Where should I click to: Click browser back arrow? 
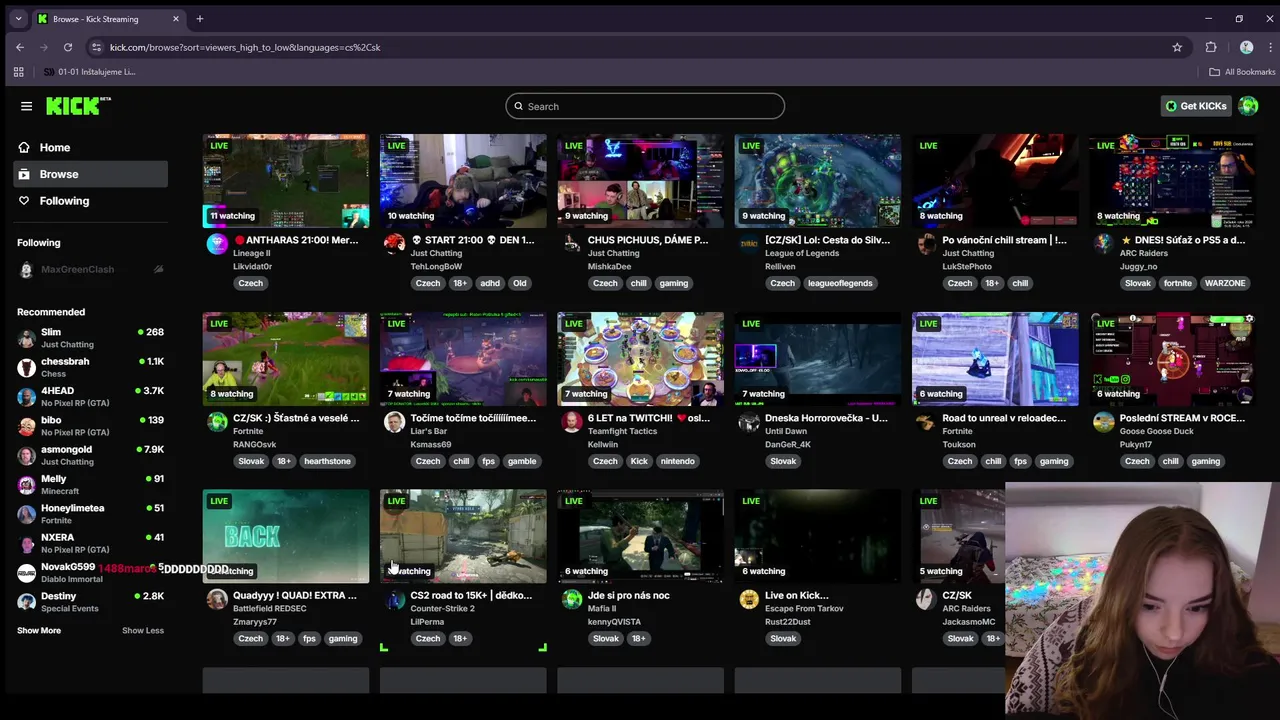(20, 47)
